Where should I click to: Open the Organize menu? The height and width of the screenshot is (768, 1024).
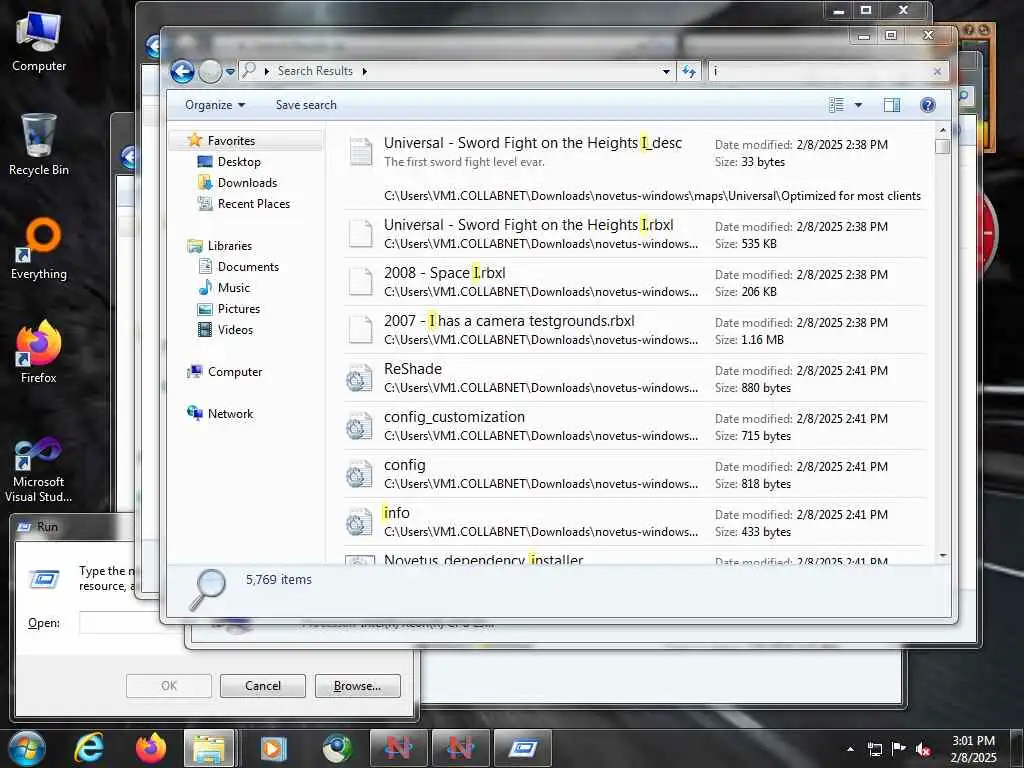215,105
